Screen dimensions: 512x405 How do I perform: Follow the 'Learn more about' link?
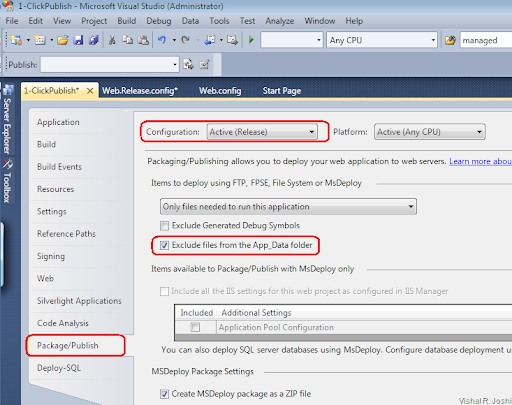tap(480, 161)
